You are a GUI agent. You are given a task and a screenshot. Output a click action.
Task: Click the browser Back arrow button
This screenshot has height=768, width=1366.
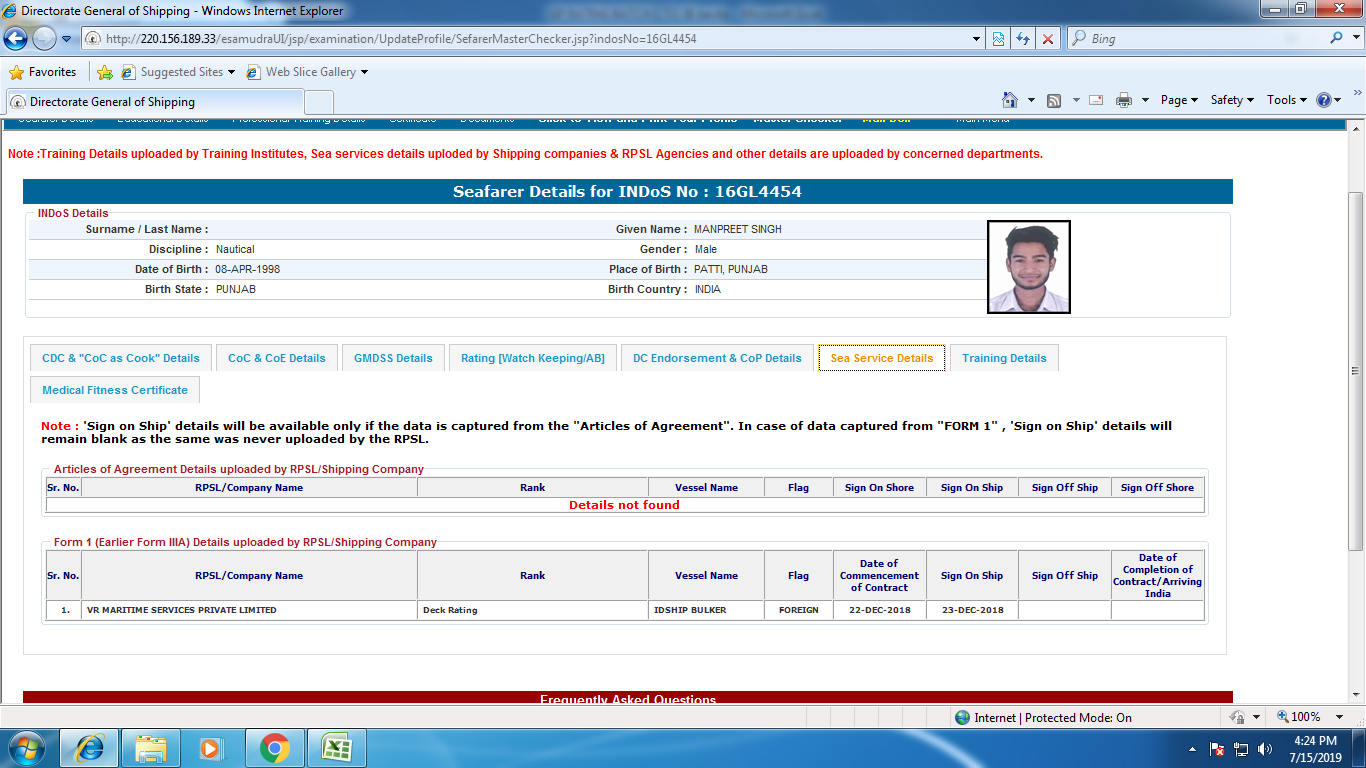pyautogui.click(x=16, y=39)
